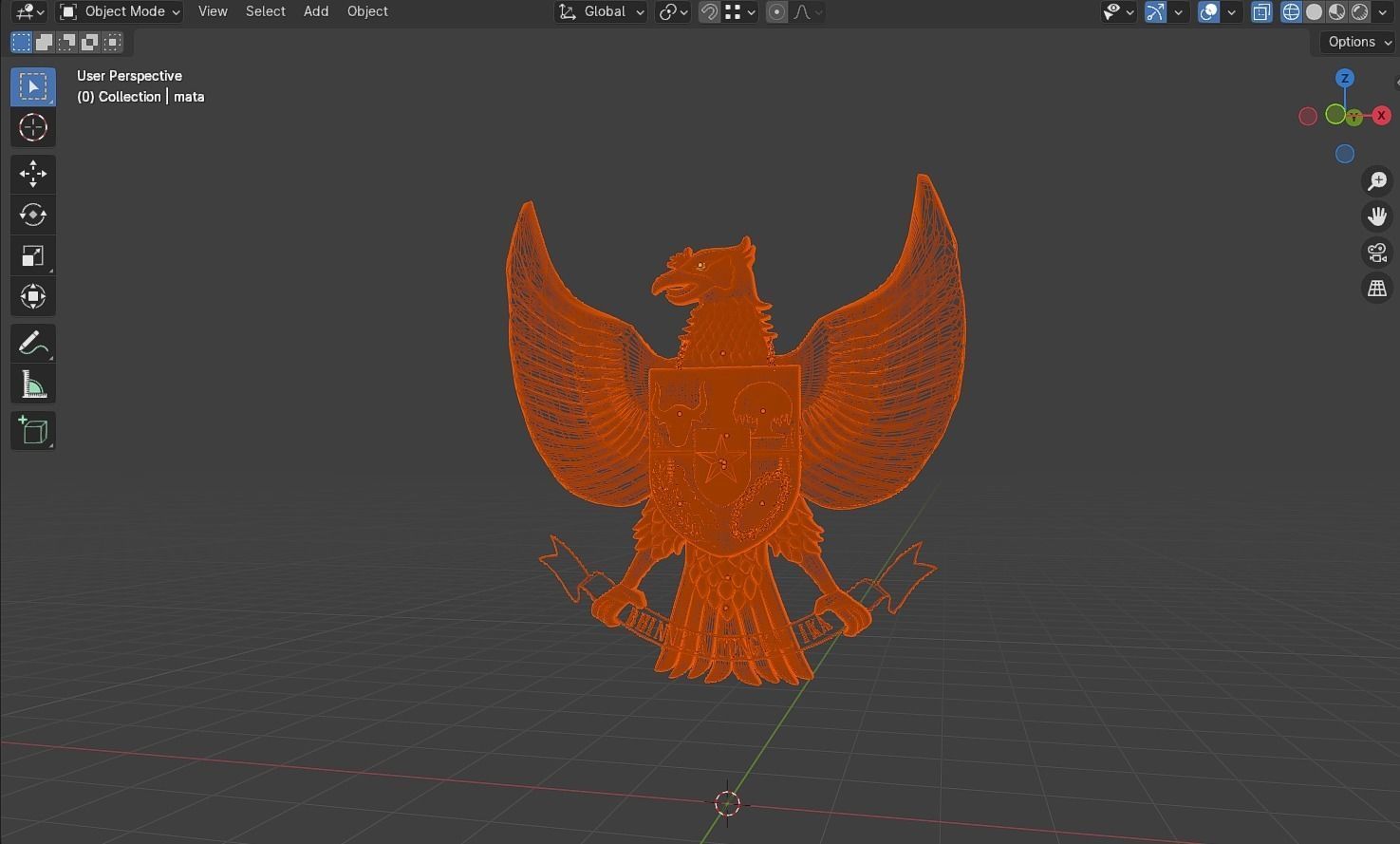Toggle viewport gizmos display
This screenshot has width=1400, height=844.
1155,11
